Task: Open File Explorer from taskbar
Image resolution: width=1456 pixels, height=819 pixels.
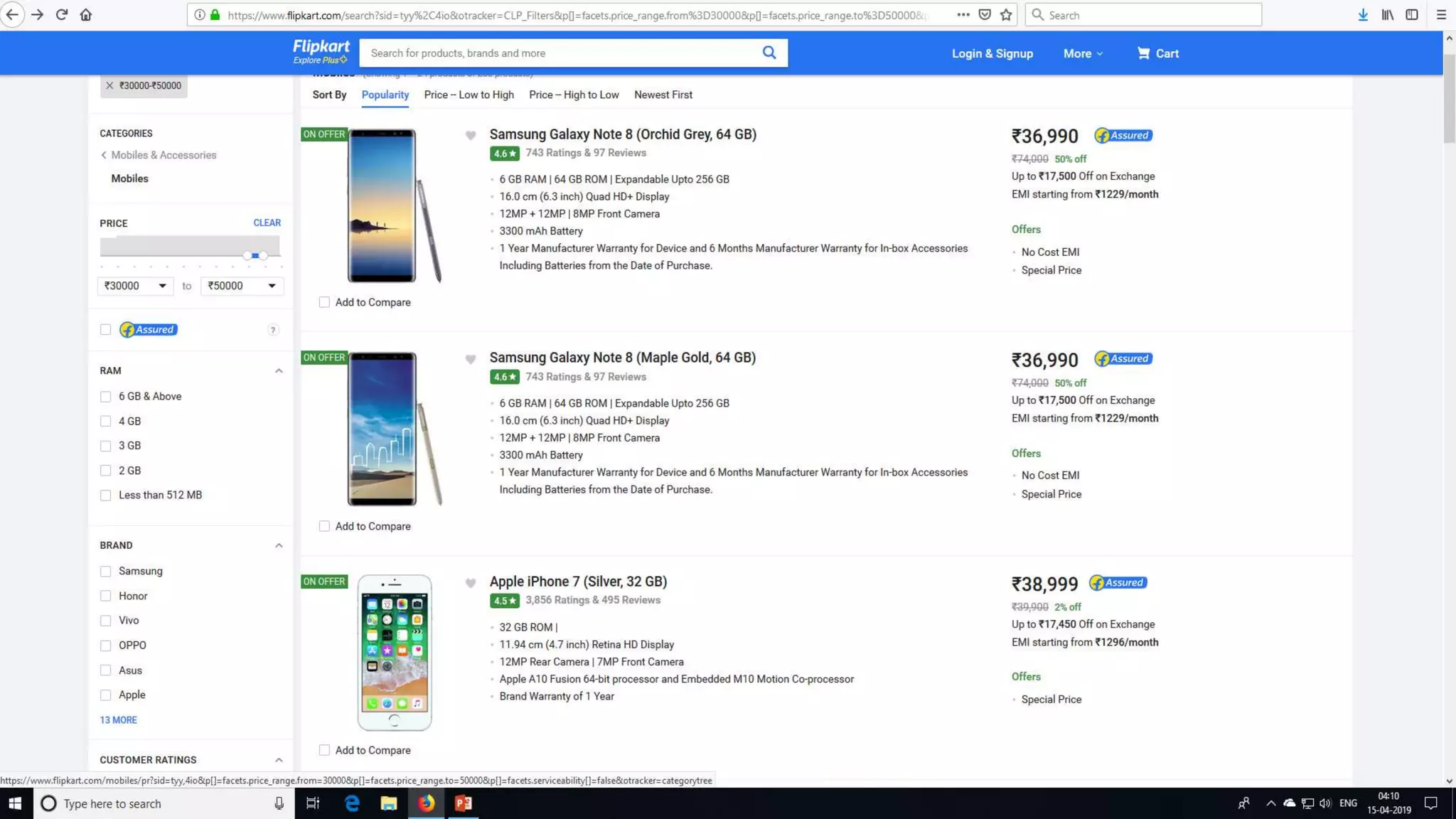Action: [x=388, y=803]
